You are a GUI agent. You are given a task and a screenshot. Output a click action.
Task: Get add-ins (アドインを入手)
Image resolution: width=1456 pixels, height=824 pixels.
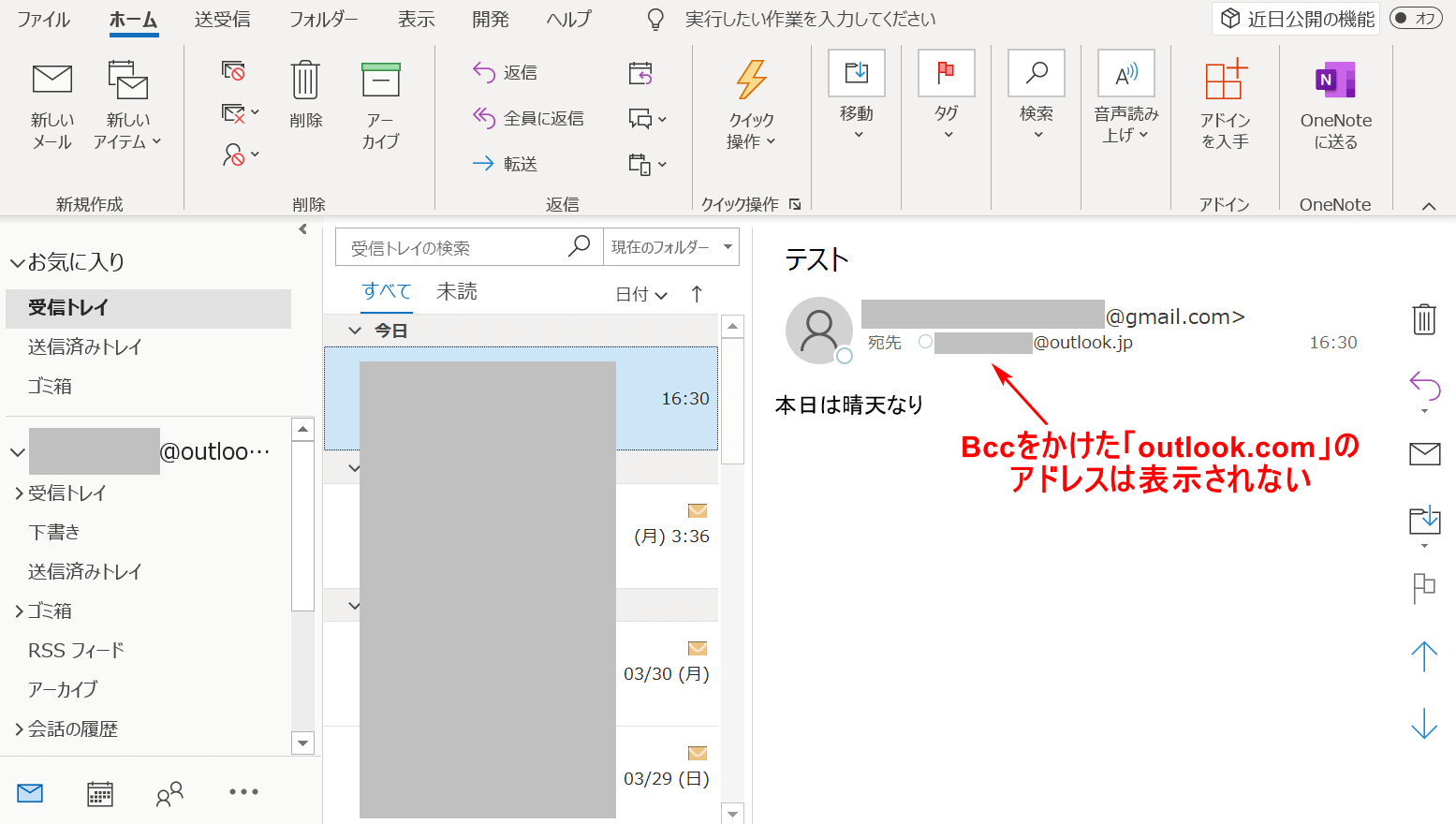(1225, 104)
